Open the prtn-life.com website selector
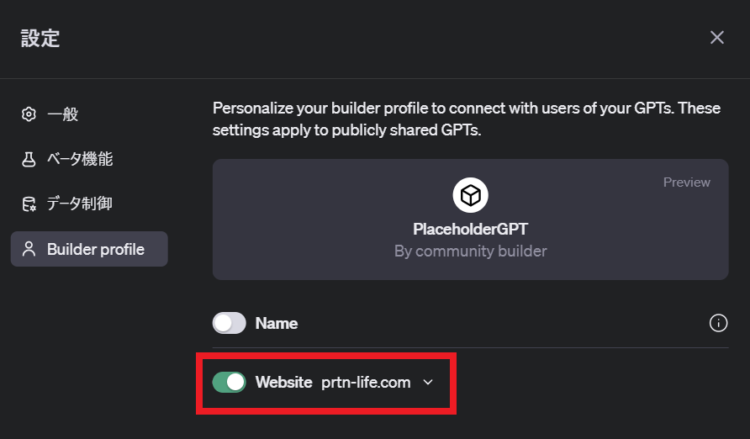 click(x=366, y=382)
